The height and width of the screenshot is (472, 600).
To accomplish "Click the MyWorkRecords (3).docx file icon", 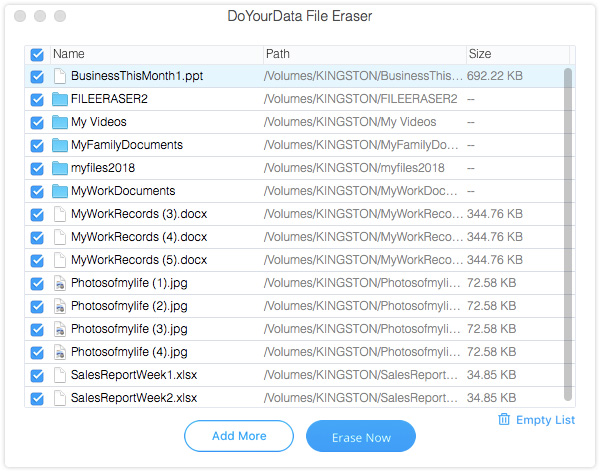I will (x=59, y=214).
